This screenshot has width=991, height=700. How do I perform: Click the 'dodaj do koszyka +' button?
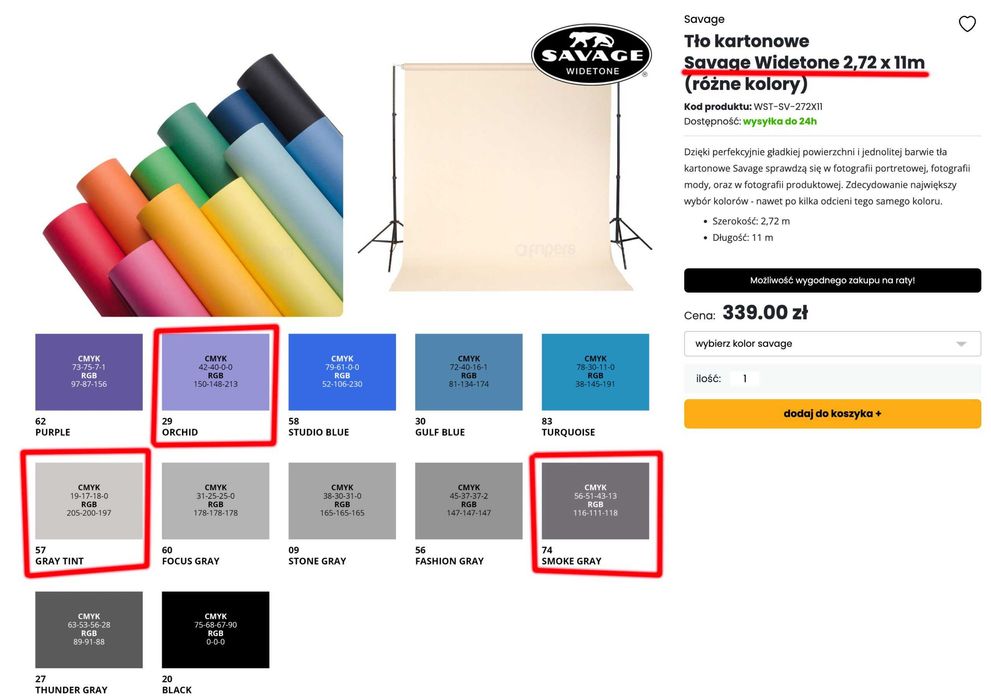(x=832, y=414)
